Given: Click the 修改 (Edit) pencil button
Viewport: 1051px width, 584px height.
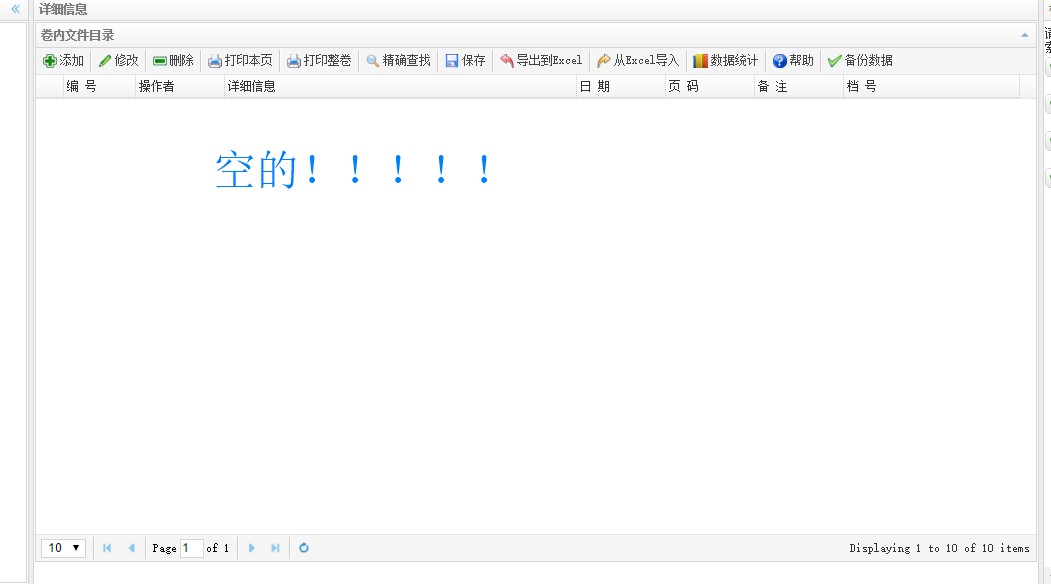Looking at the screenshot, I should click(x=119, y=60).
